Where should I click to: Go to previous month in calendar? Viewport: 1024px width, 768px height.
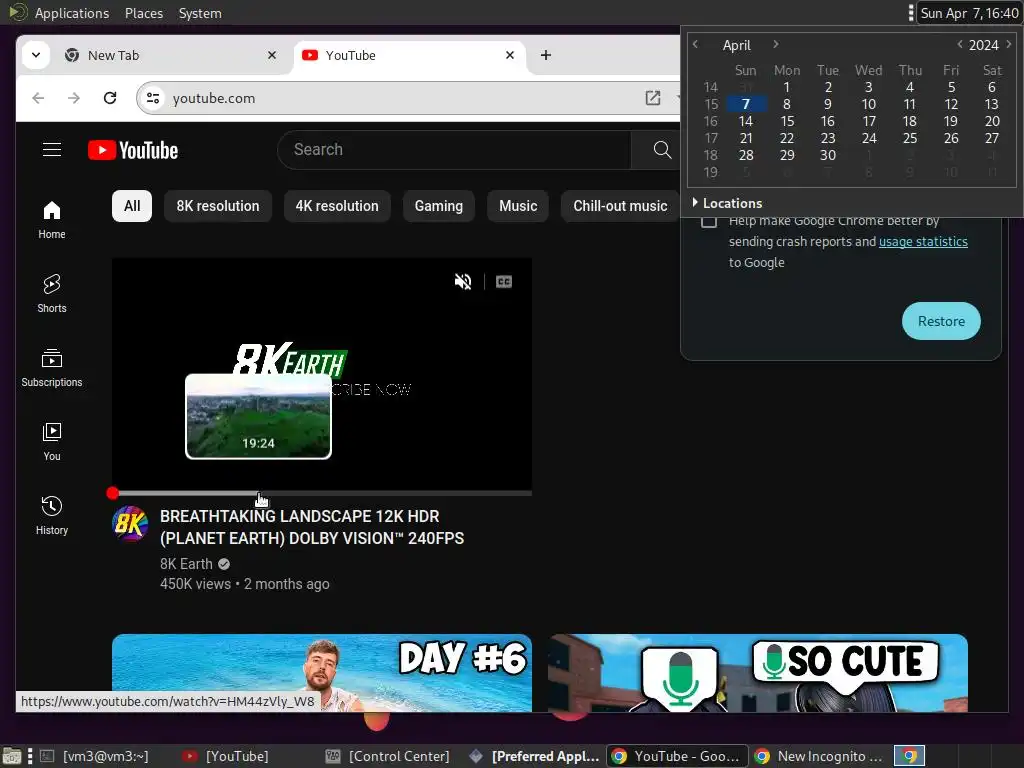[696, 44]
